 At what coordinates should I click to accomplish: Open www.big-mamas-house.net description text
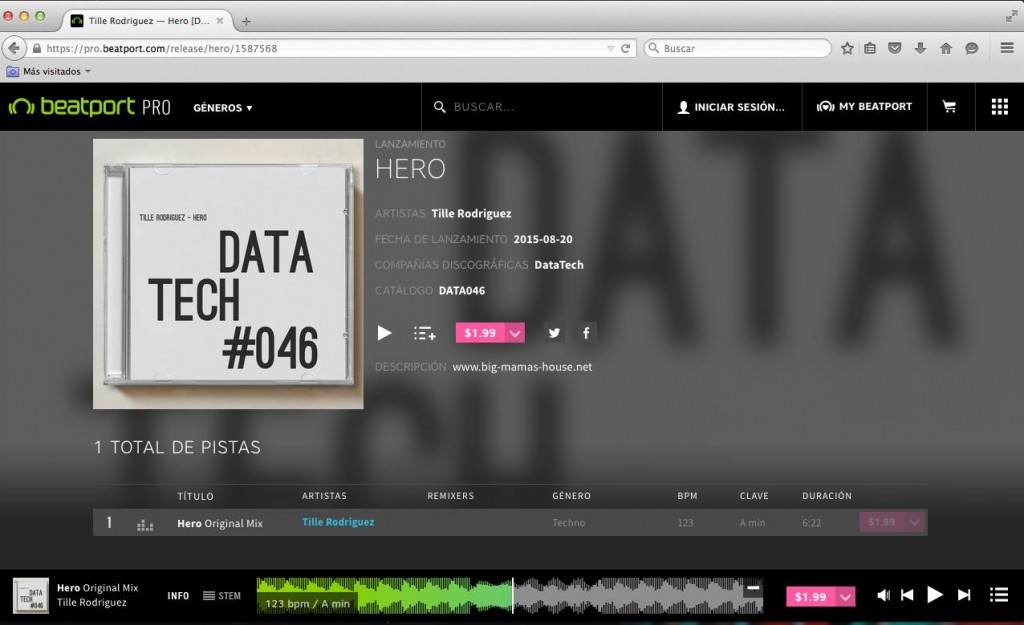tap(522, 367)
